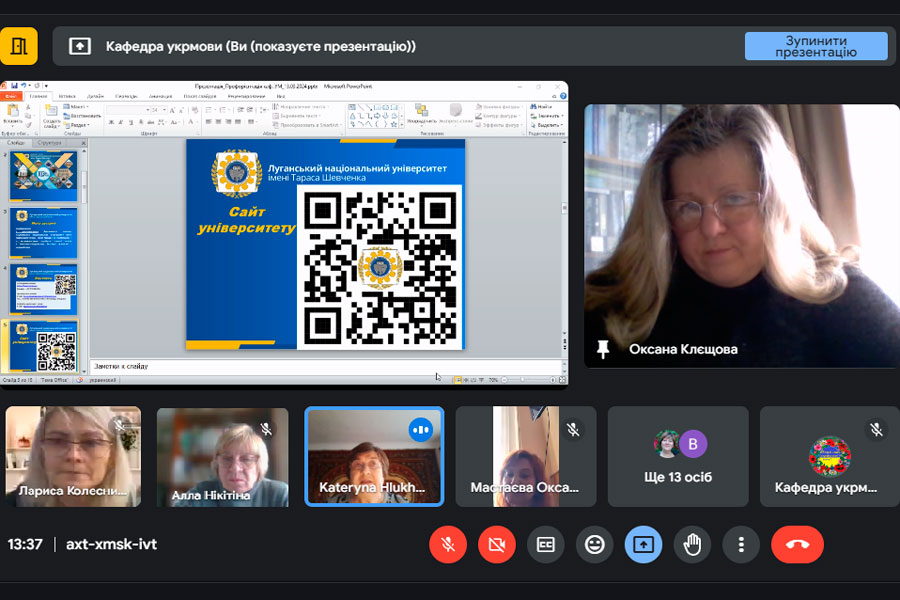The image size is (900, 600).
Task: Switch to Главная ribbon tab
Action: pos(38,96)
